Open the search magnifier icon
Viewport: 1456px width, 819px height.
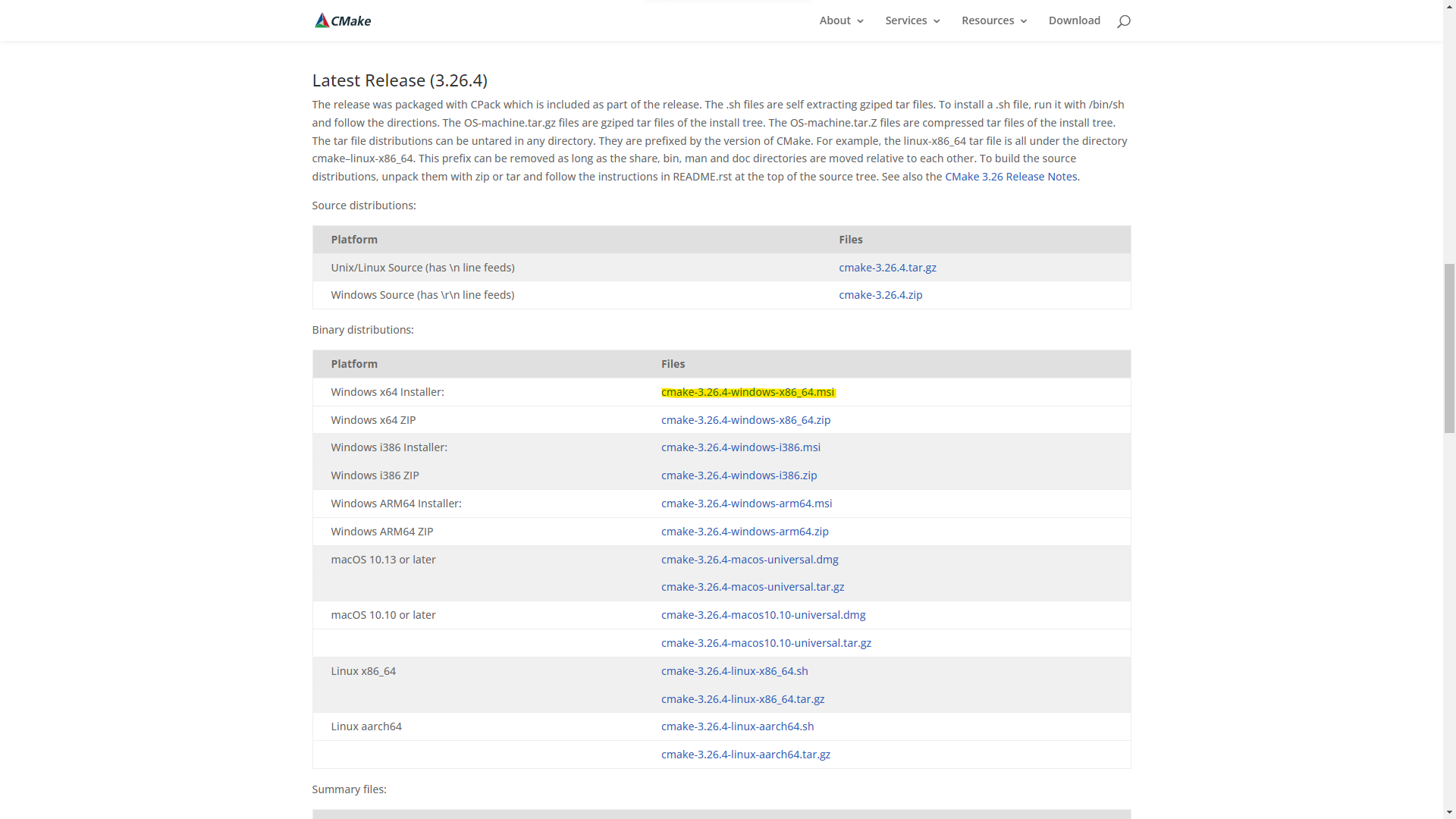(1123, 21)
